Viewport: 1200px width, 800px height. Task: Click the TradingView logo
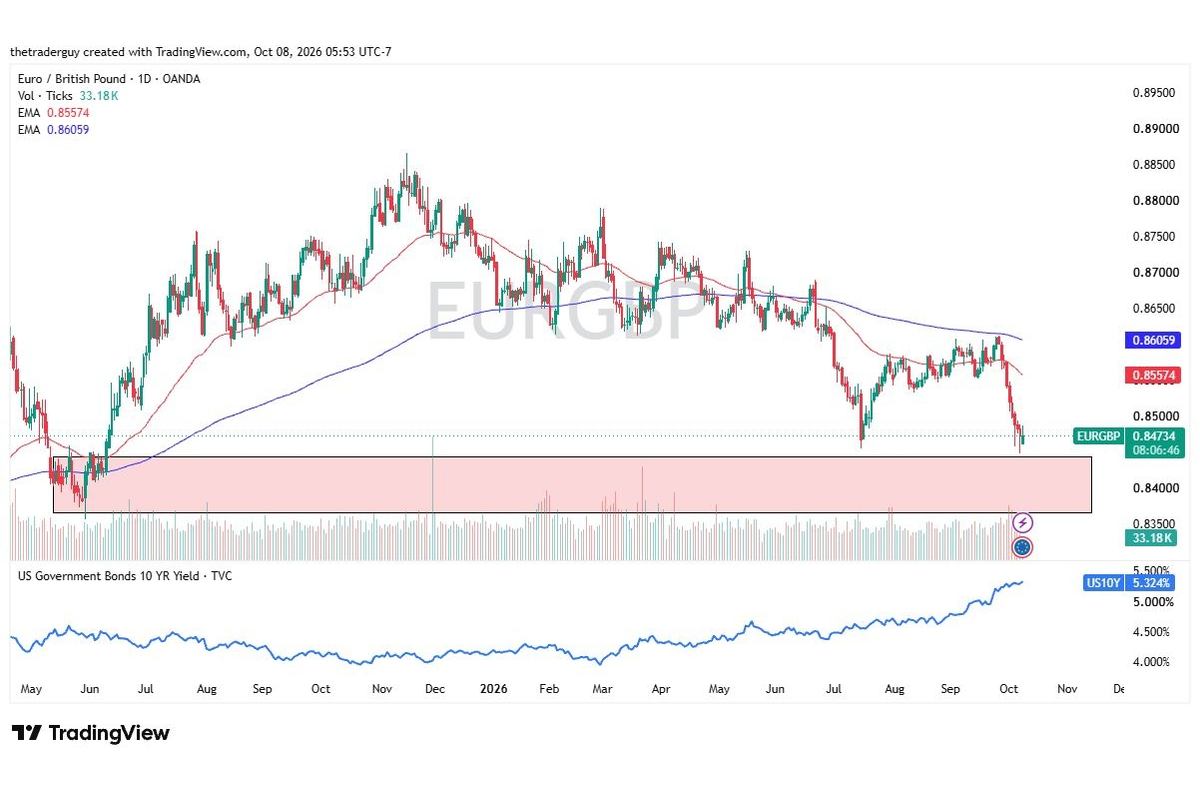[x=91, y=733]
